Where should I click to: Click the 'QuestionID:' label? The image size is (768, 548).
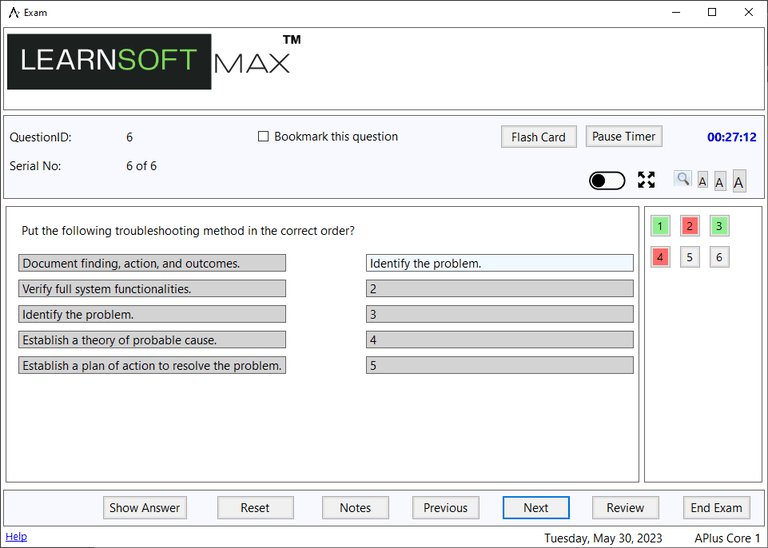[41, 137]
